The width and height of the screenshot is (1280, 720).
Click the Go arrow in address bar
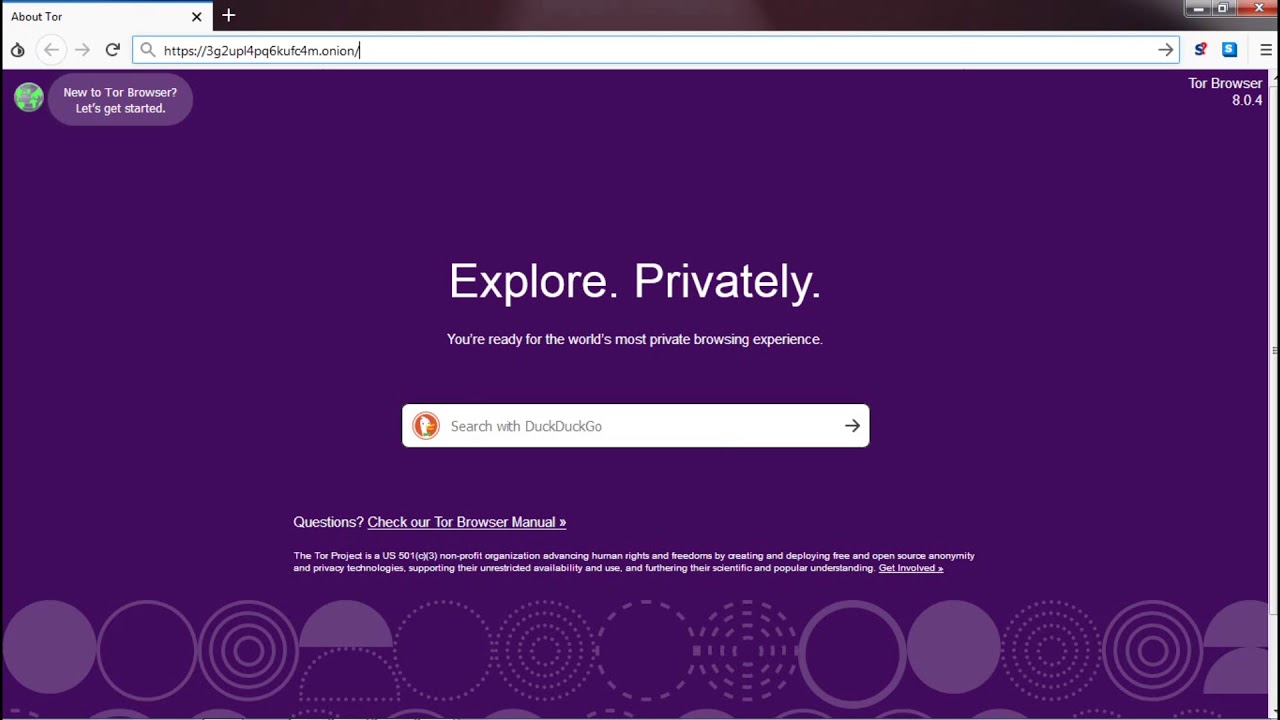pyautogui.click(x=1165, y=50)
